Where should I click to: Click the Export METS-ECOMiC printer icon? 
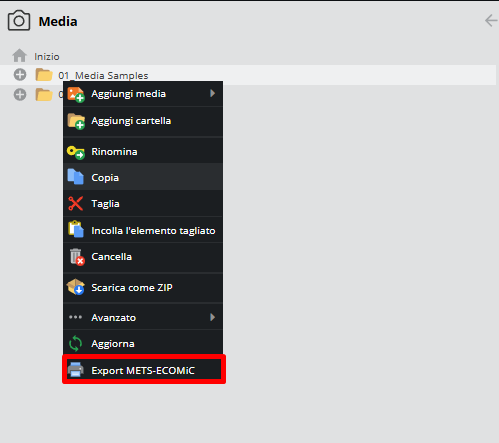[x=76, y=369]
